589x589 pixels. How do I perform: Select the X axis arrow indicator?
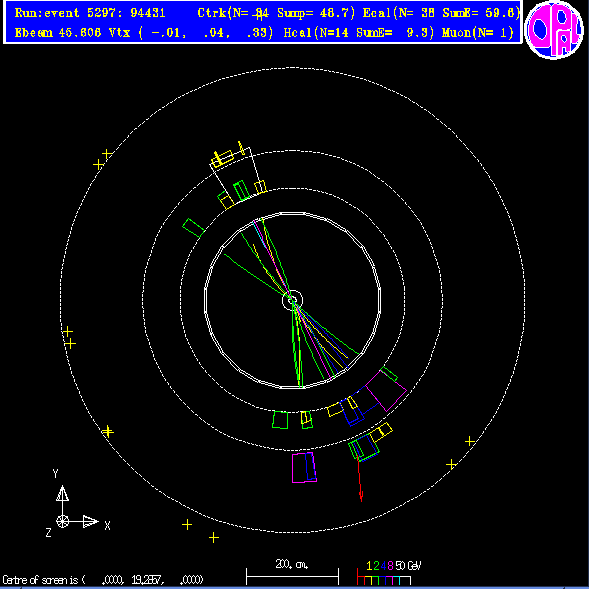tap(90, 521)
